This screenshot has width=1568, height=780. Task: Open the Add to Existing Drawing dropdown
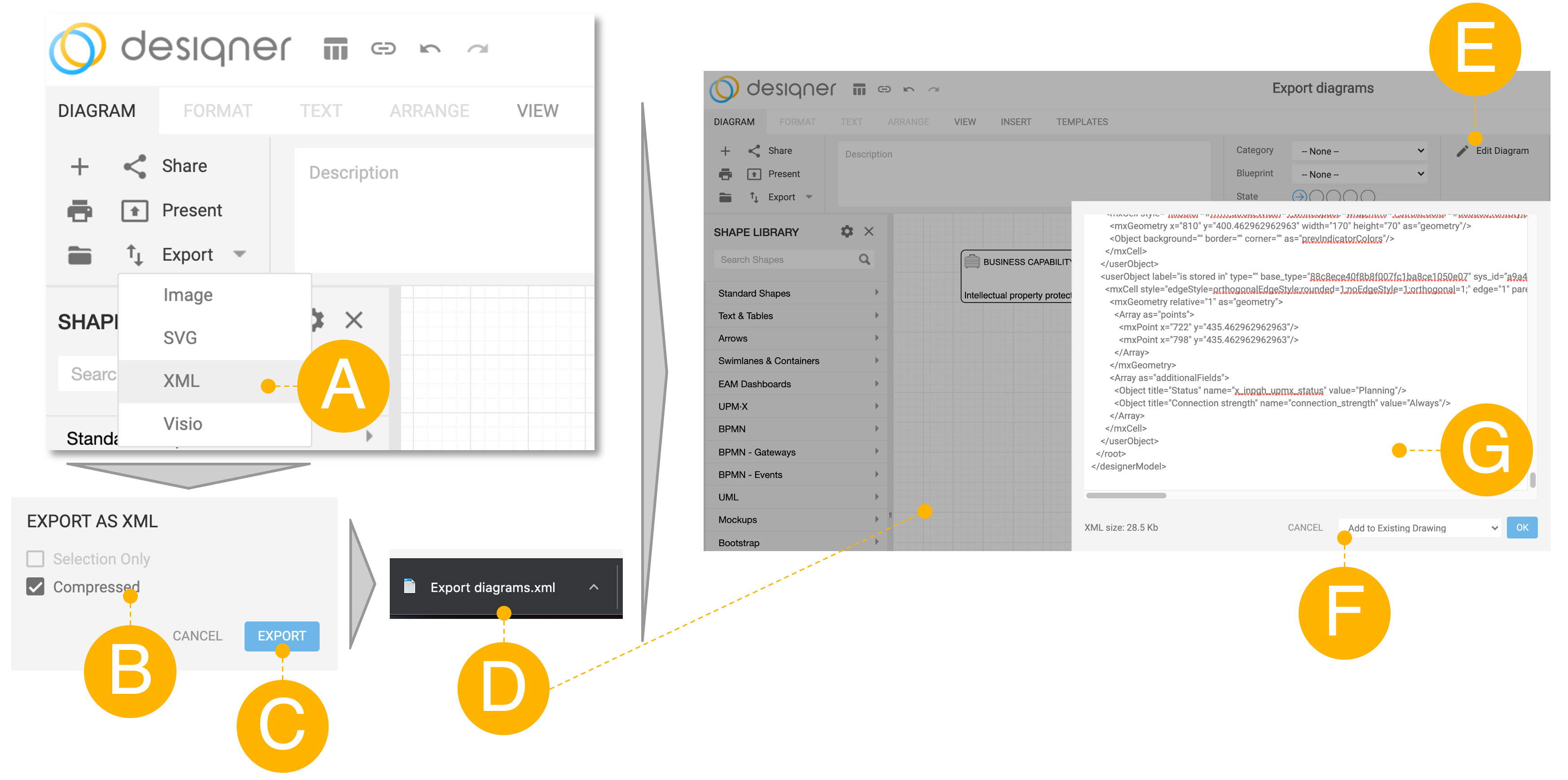(1421, 527)
